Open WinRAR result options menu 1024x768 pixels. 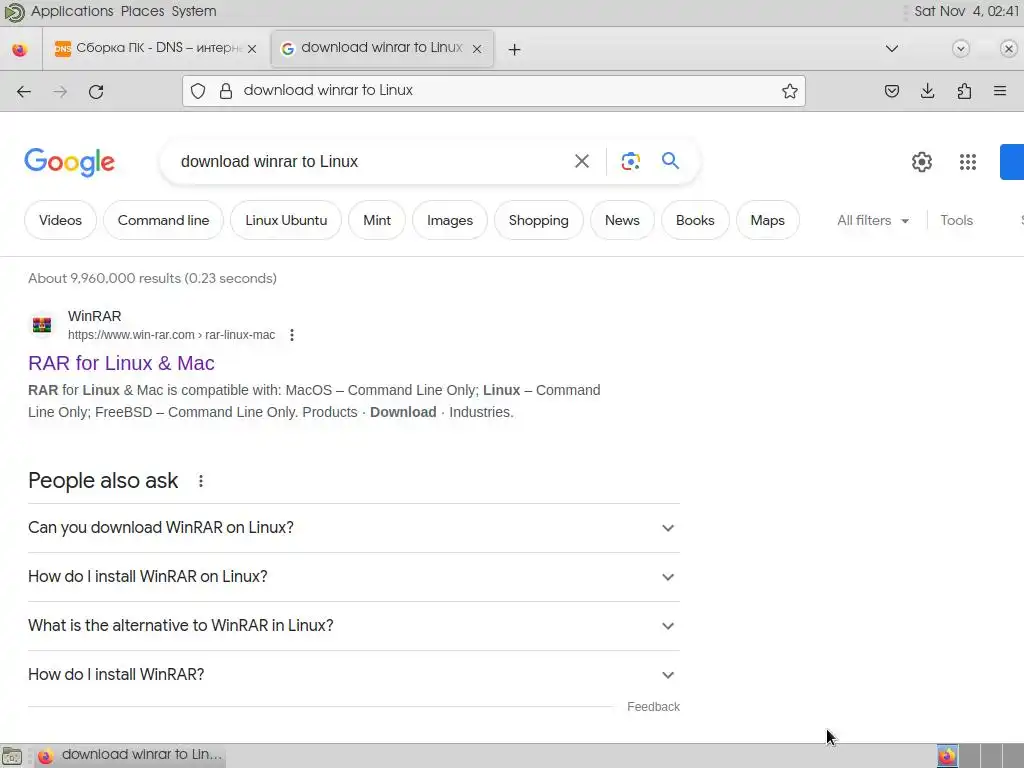click(x=292, y=335)
